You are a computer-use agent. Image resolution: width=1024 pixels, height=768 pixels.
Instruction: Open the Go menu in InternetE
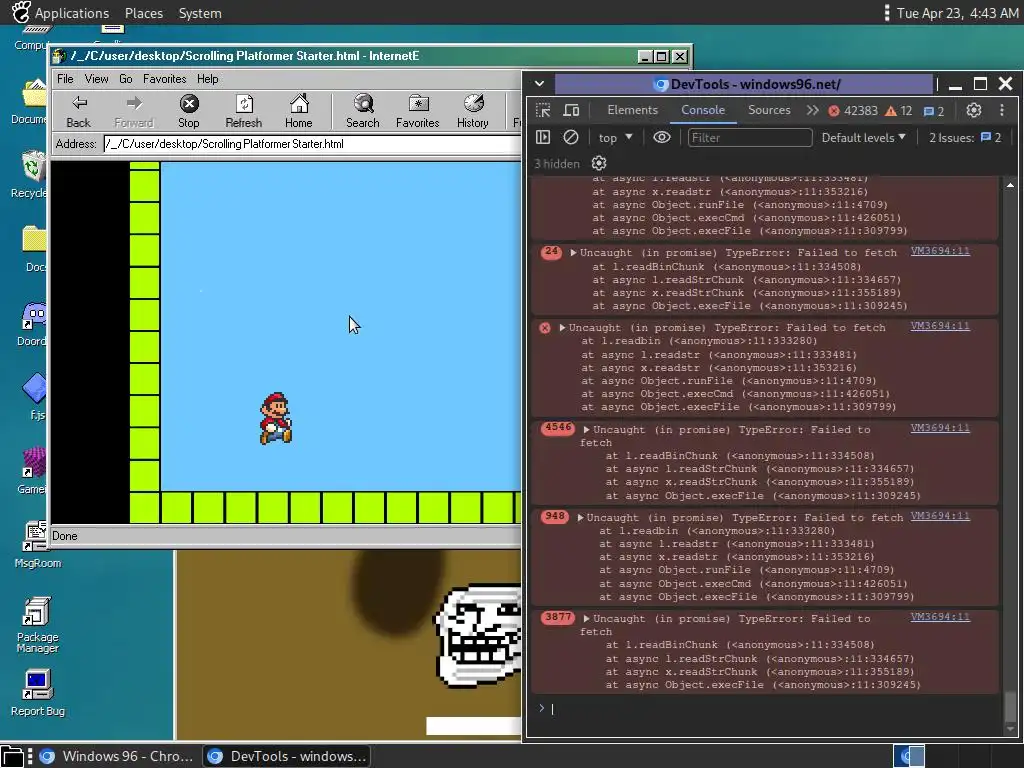[125, 79]
